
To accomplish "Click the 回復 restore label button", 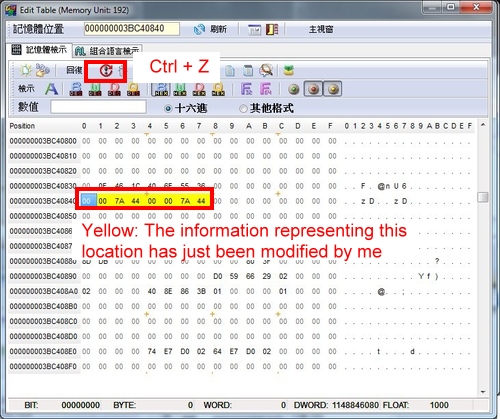I will pos(74,70).
